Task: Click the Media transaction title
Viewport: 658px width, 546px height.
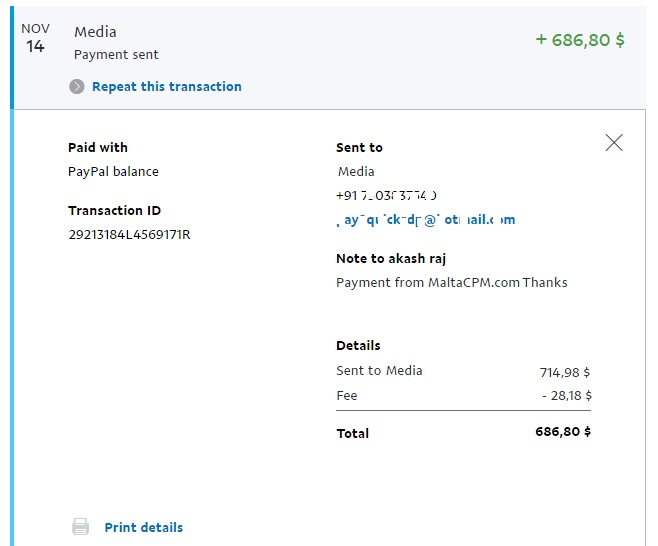Action: point(95,32)
